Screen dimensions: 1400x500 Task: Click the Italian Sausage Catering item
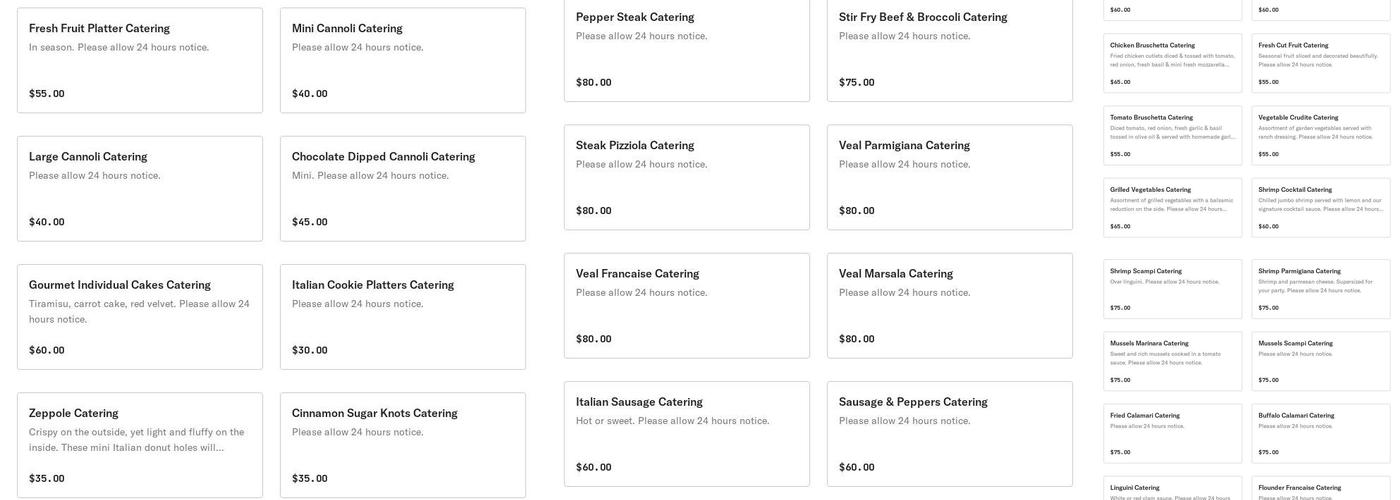coord(687,433)
